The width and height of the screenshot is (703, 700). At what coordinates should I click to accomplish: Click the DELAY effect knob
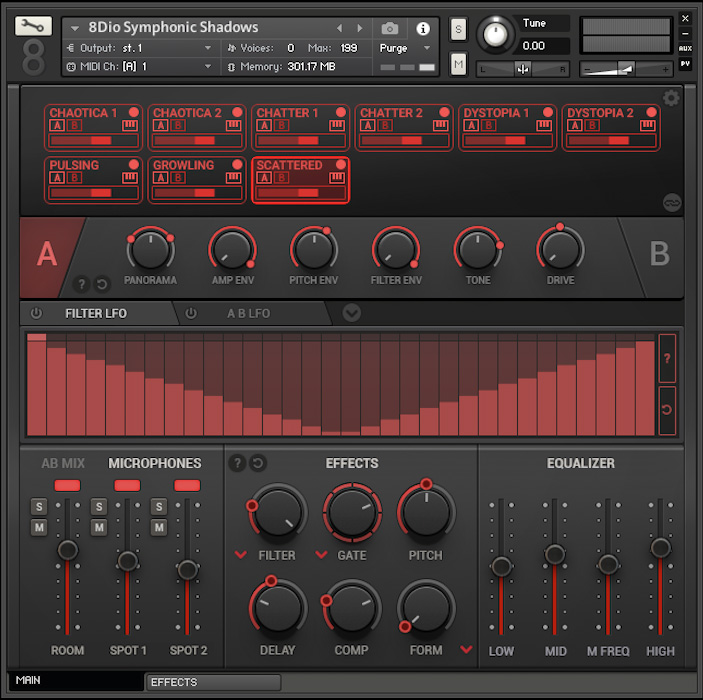click(x=278, y=609)
